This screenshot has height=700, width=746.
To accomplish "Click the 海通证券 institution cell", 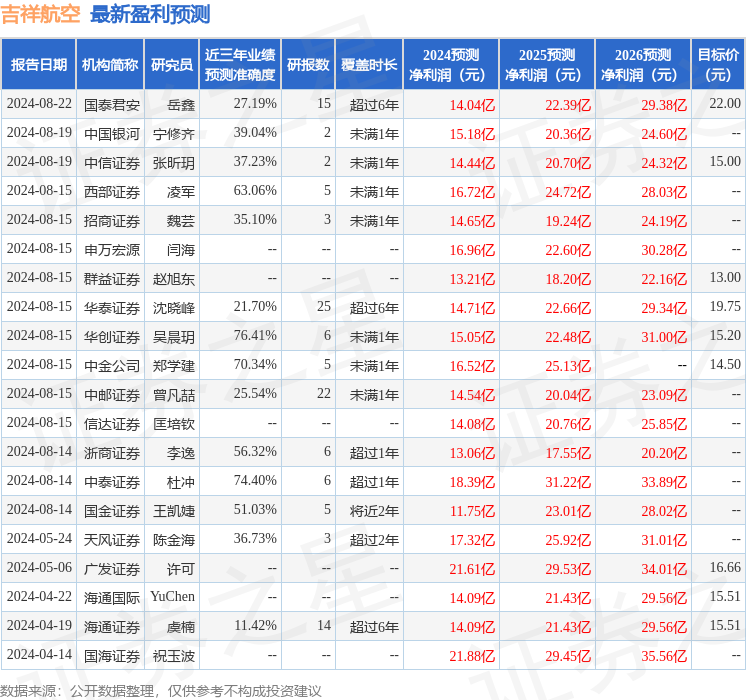I will tap(112, 627).
